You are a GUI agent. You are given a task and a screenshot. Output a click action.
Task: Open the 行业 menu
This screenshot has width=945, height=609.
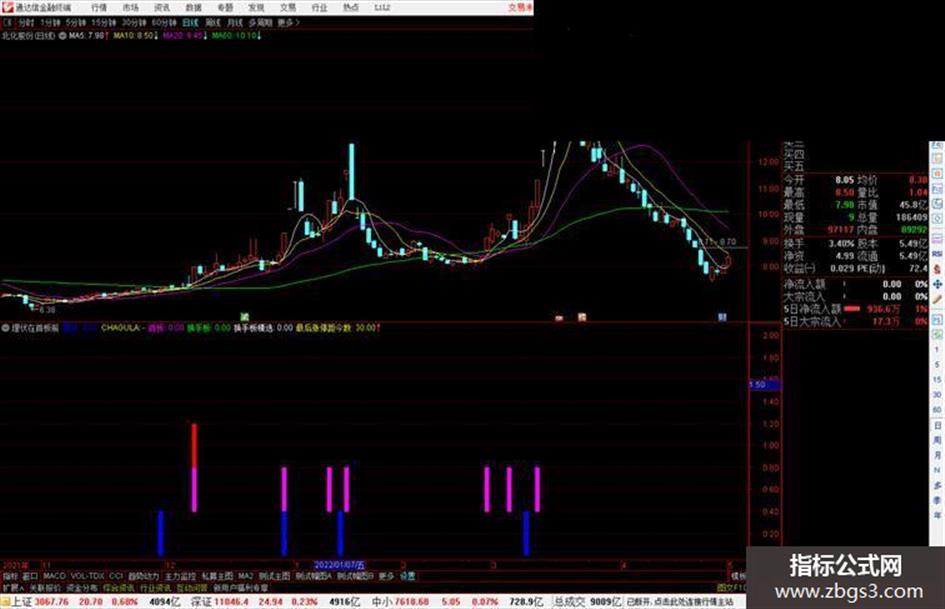[x=319, y=8]
